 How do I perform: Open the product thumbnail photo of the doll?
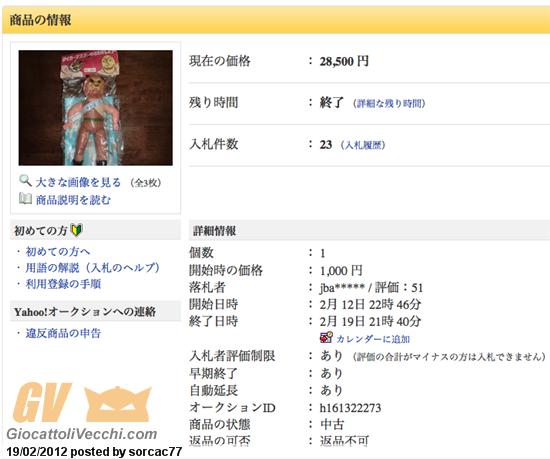tap(95, 108)
